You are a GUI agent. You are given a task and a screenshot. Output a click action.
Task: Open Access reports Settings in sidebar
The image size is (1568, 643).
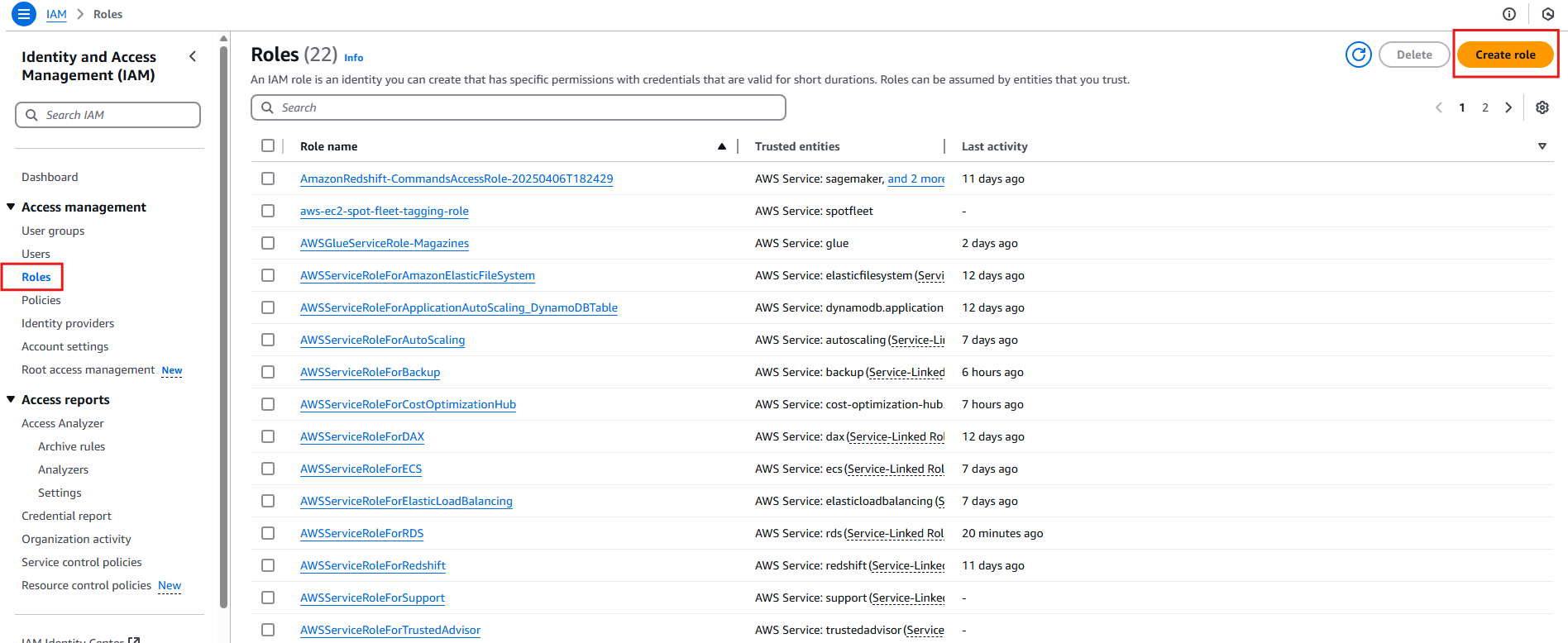60,493
